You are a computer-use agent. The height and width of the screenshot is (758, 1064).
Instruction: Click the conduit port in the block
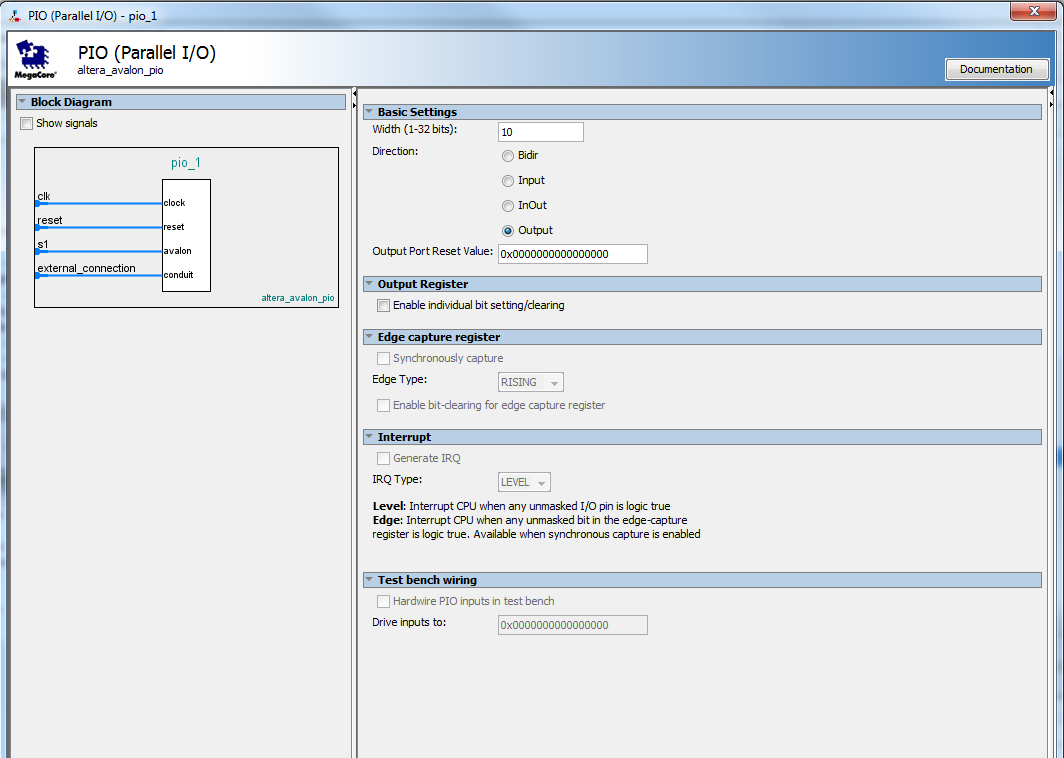point(178,275)
